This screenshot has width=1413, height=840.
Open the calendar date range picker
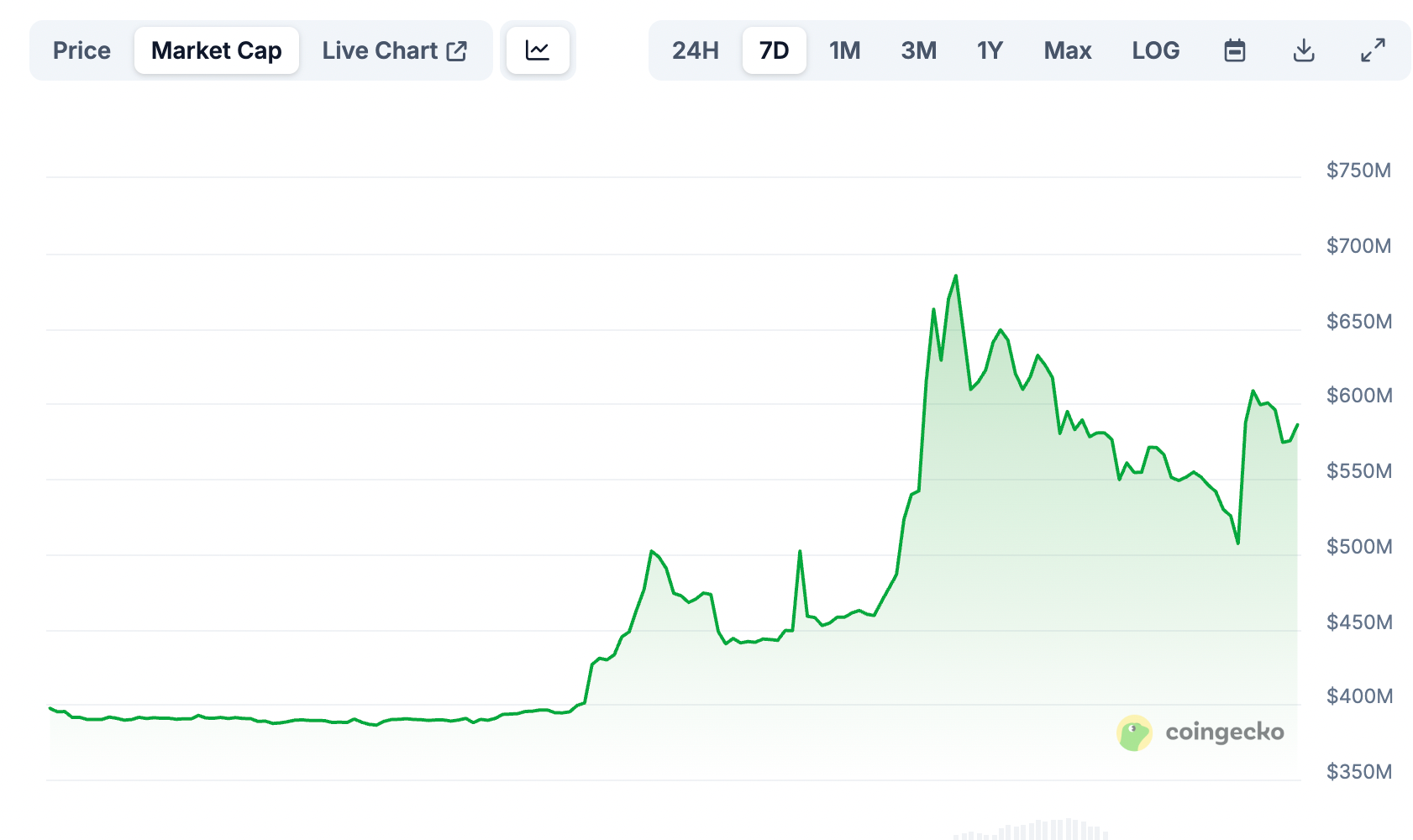[1234, 50]
